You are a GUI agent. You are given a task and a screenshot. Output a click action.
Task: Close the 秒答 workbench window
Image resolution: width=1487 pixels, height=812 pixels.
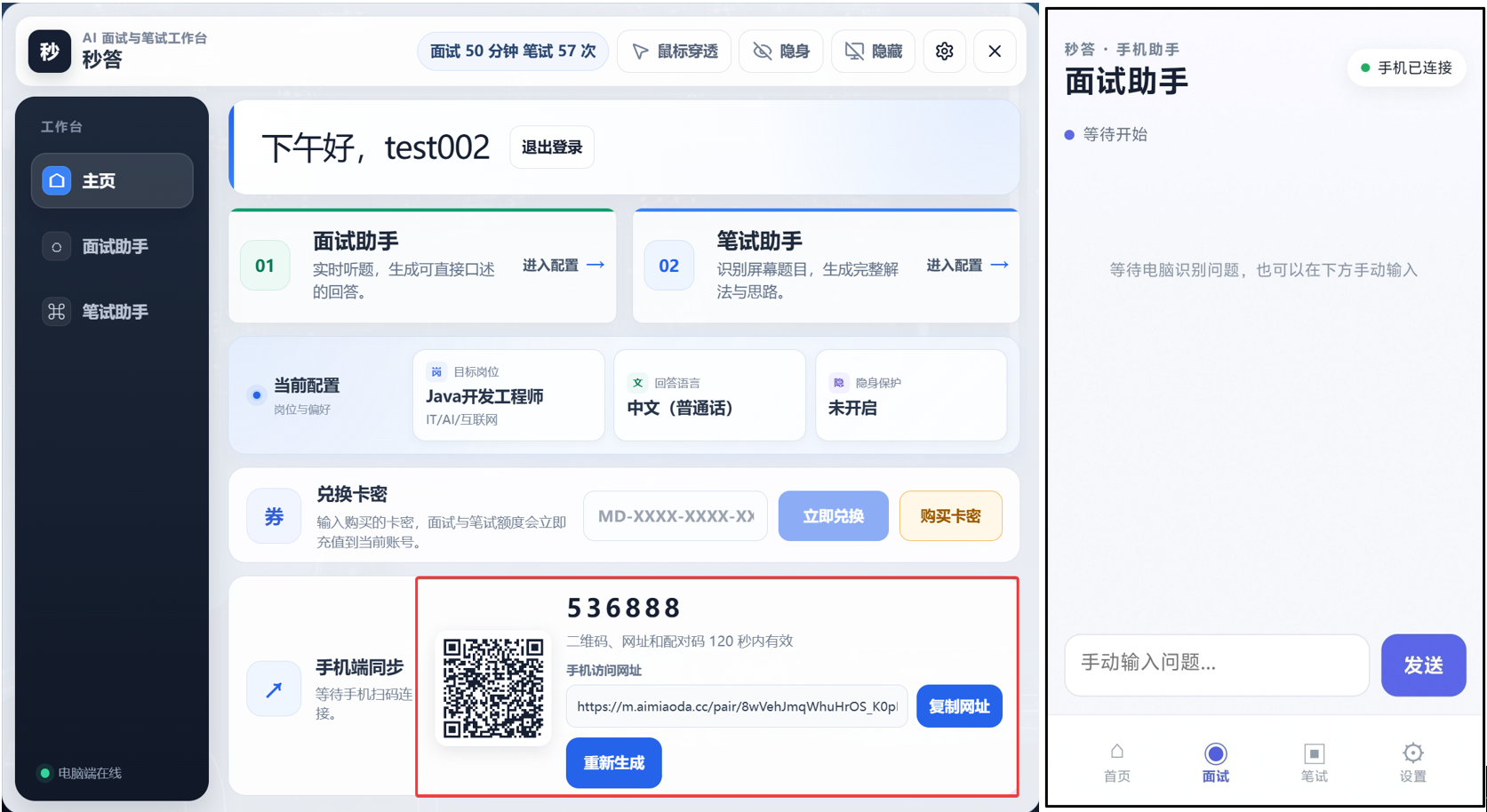[995, 52]
